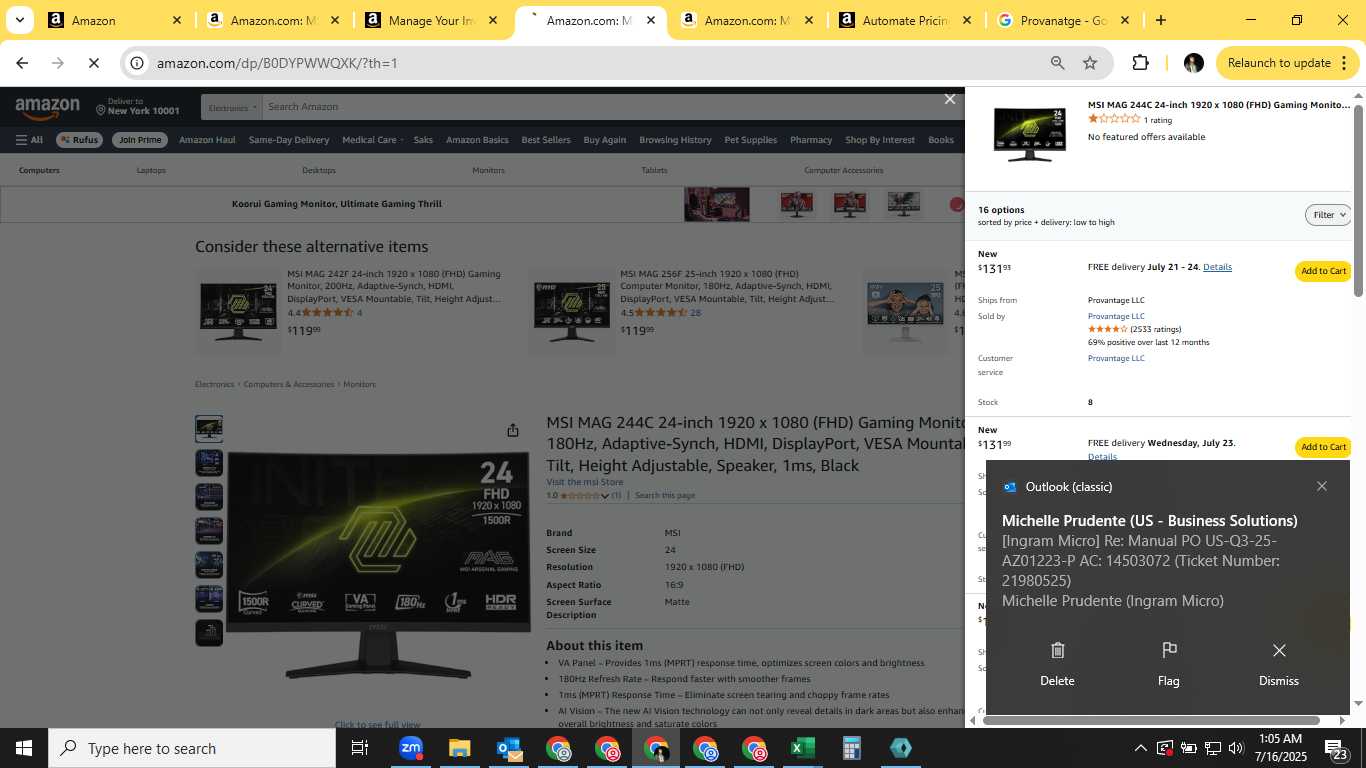Open Amazon Haul in nav bar

click(207, 140)
